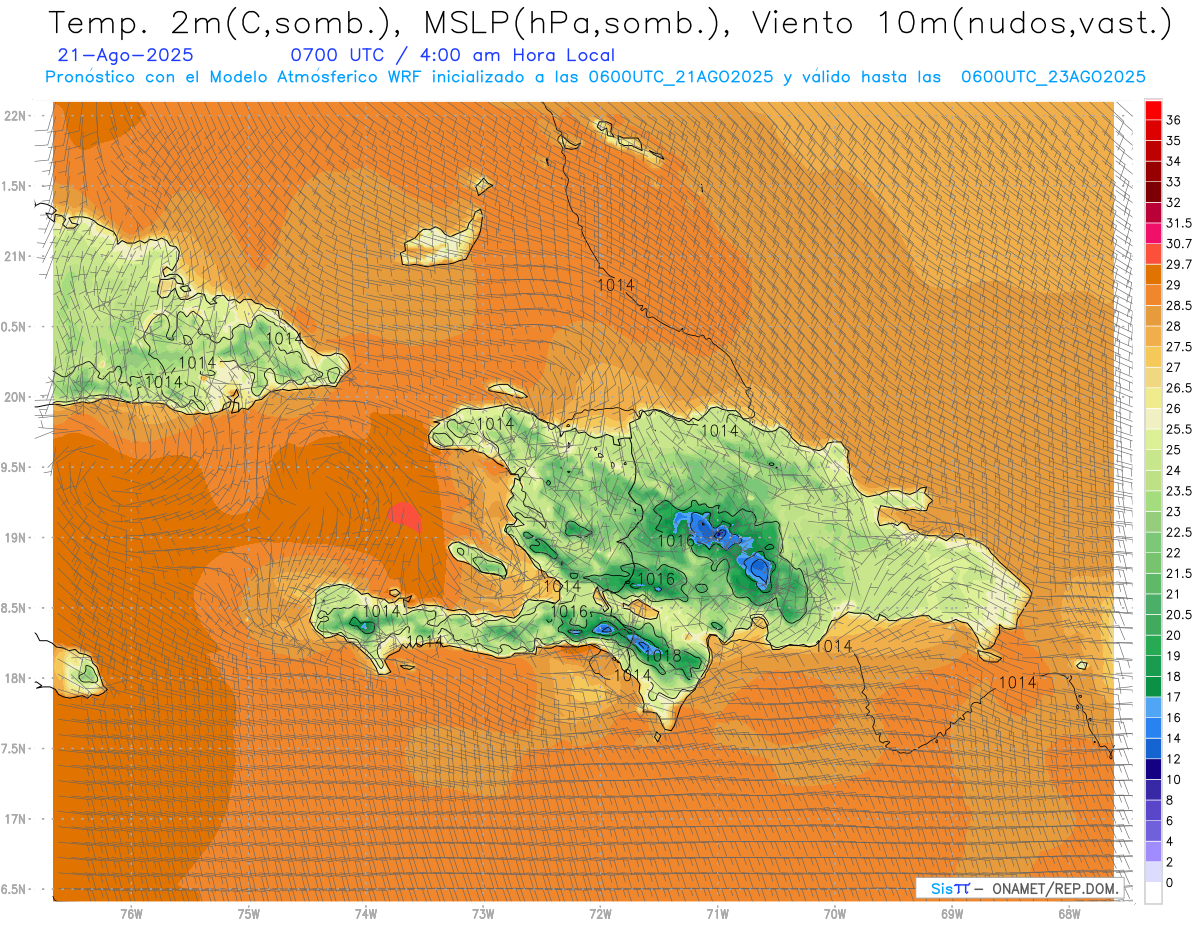This screenshot has width=1200, height=927.
Task: Click the dark navy swatch between 12 and 10
Action: click(x=1153, y=768)
